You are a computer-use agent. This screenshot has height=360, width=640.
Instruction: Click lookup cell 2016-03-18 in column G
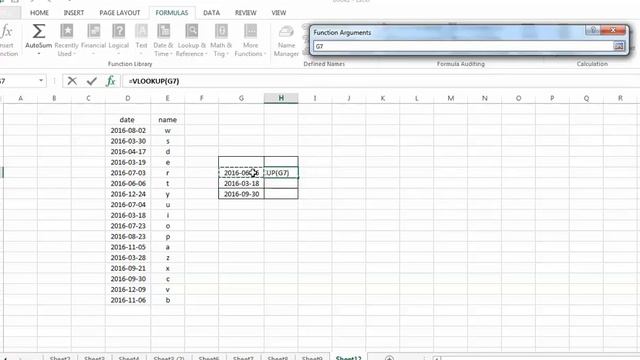click(241, 184)
